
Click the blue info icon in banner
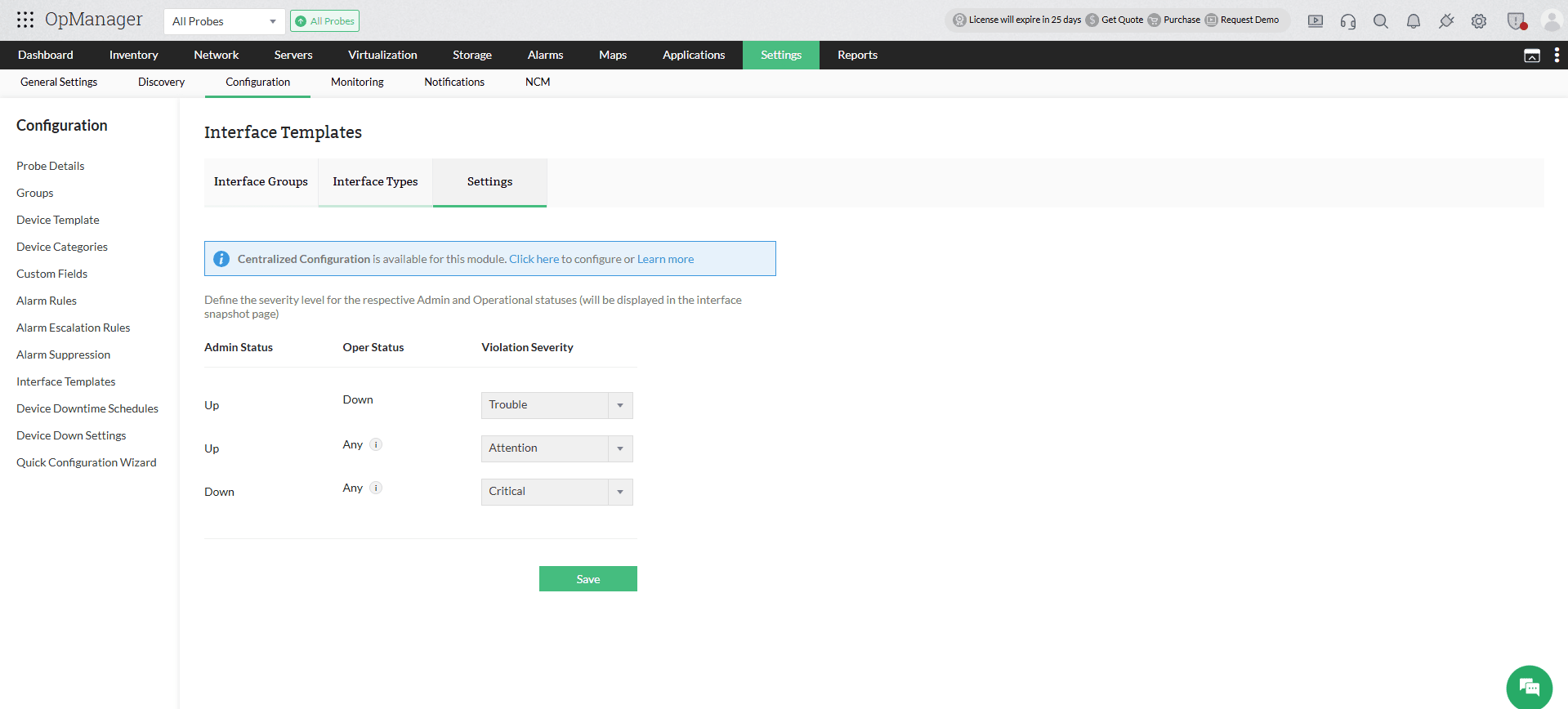tap(221, 259)
